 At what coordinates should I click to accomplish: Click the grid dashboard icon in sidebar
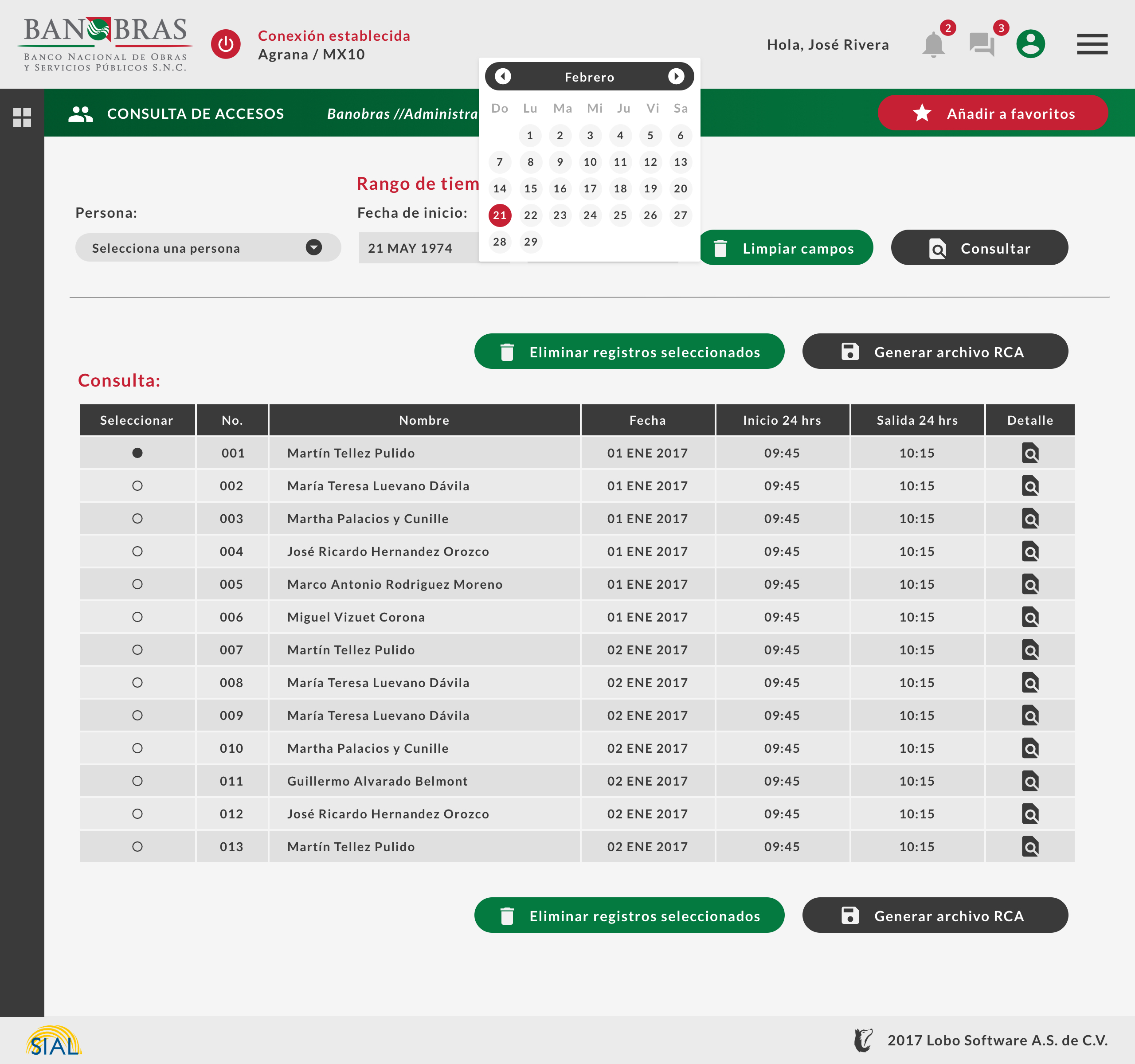point(22,117)
